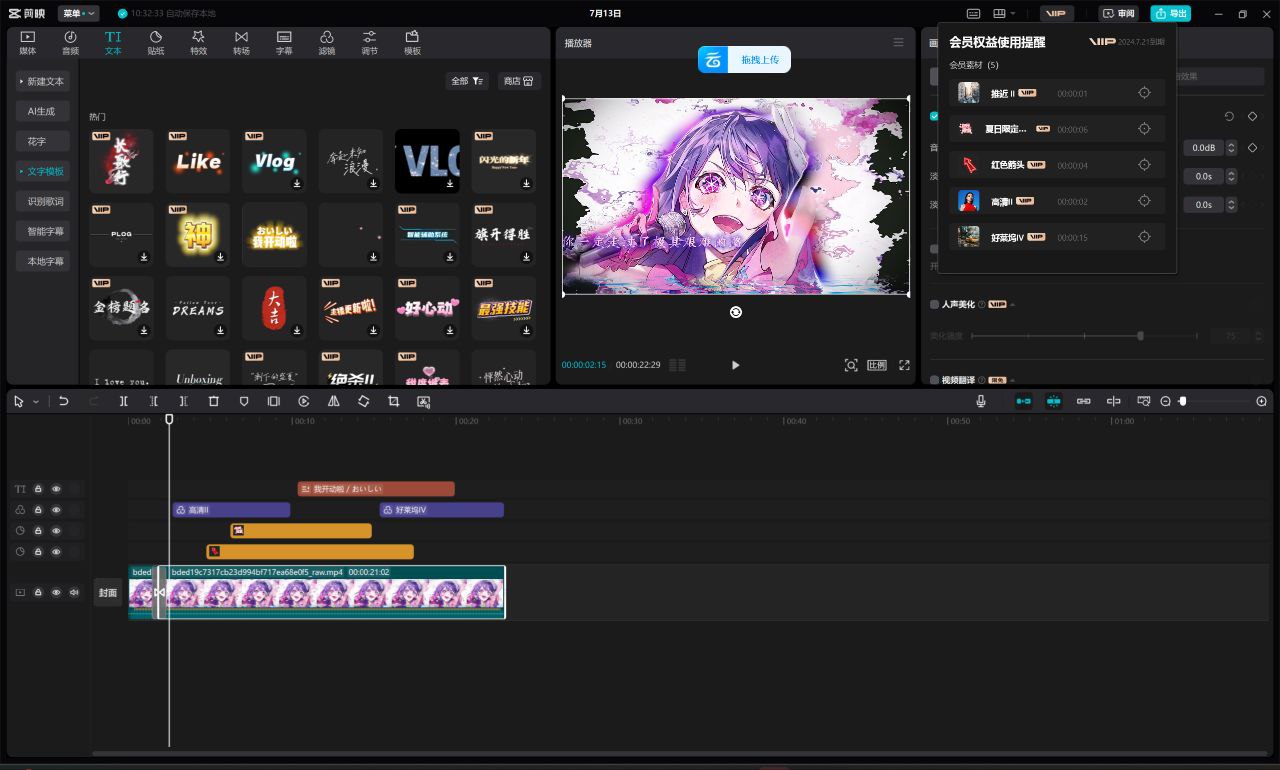Collapse the 人声美化 section arrow
The width and height of the screenshot is (1280, 770).
[x=1012, y=304]
